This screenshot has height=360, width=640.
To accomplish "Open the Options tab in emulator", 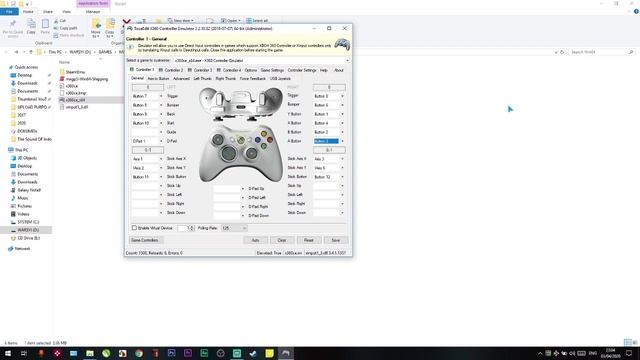I will coord(251,70).
